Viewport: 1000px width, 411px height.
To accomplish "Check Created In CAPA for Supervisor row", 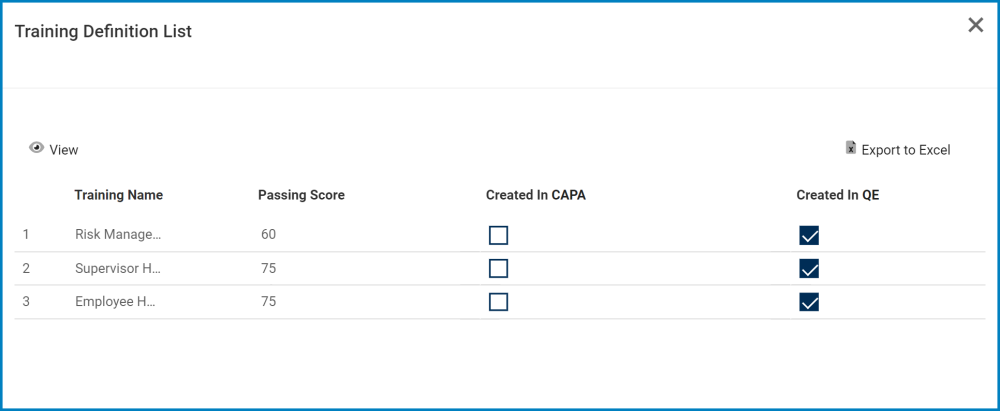I will [x=498, y=268].
